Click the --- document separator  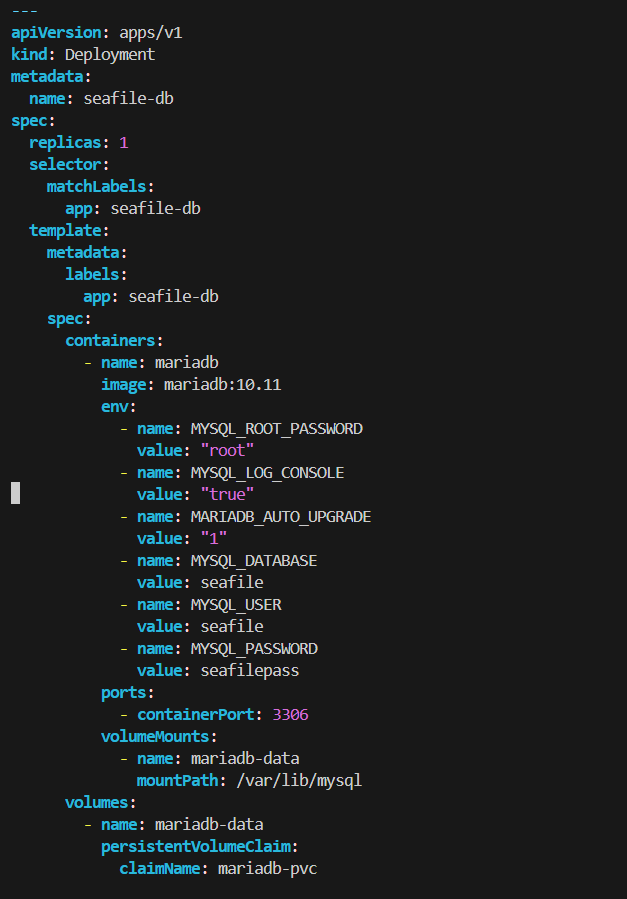[x=25, y=11]
